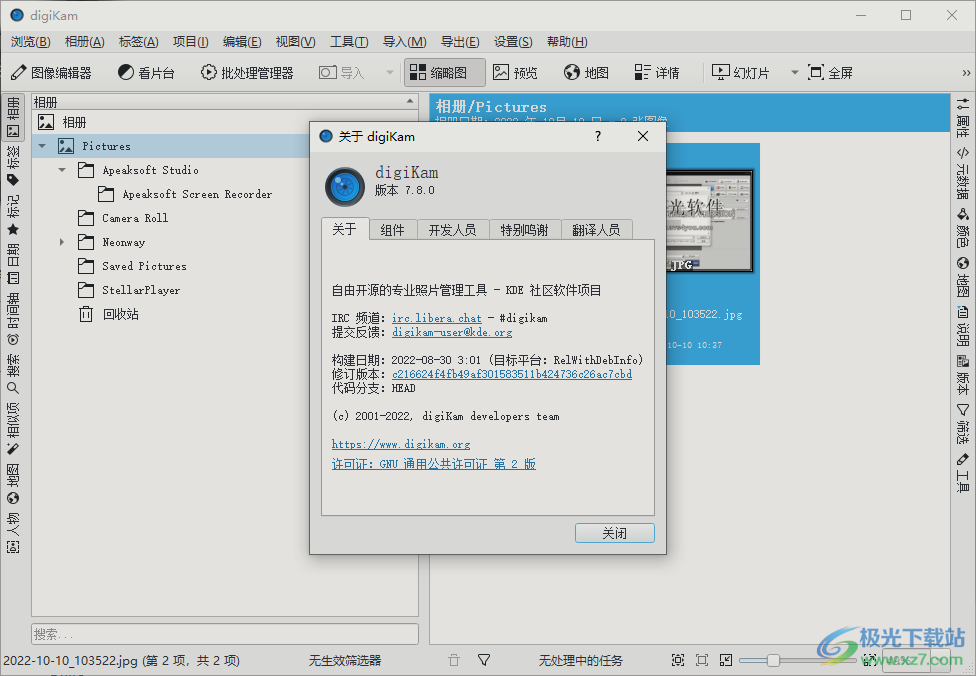Switch to the 组件 tab in About dialog
This screenshot has height=676, width=976.
393,230
